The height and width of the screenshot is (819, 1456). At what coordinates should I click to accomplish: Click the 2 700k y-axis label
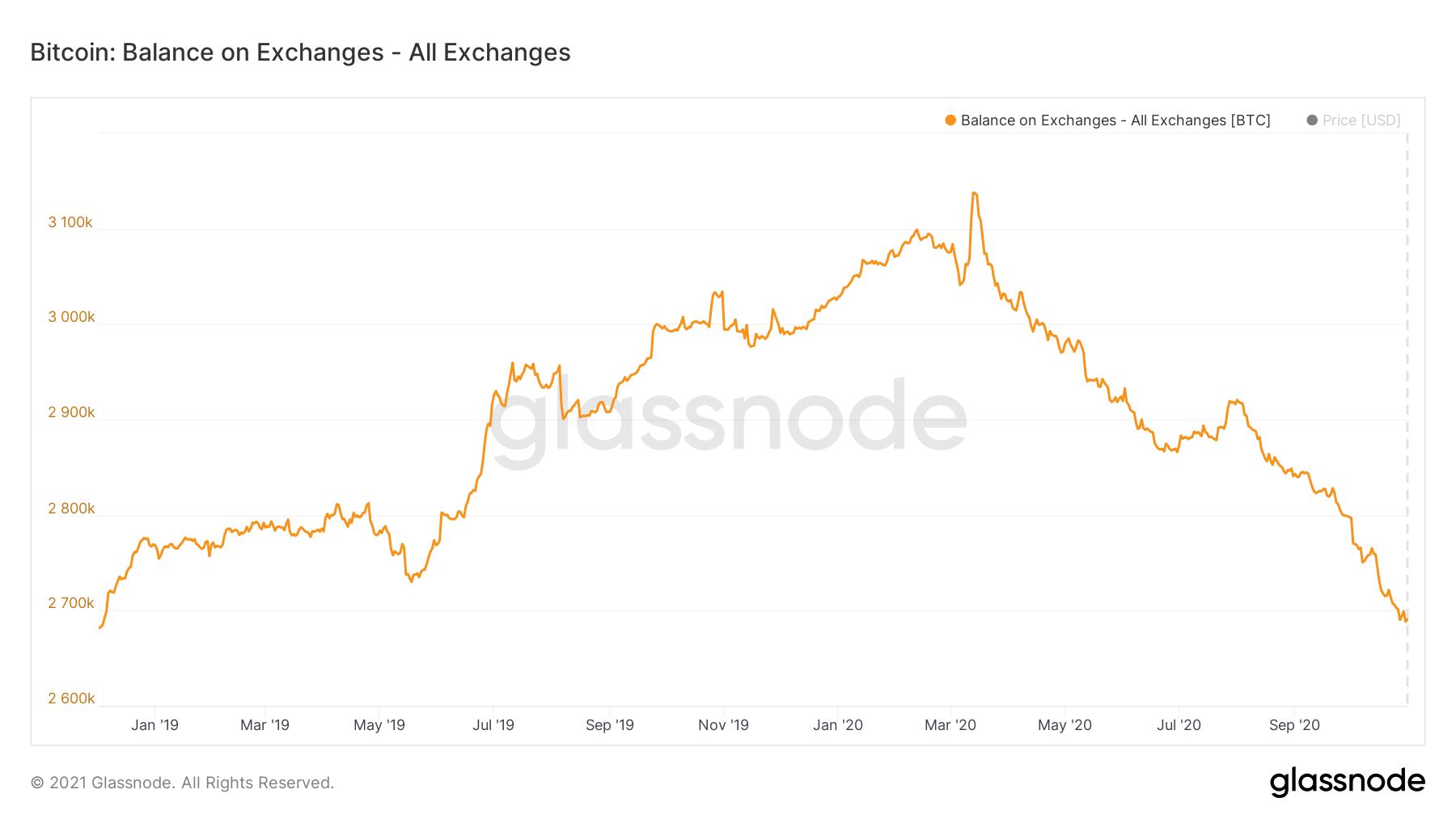[72, 603]
